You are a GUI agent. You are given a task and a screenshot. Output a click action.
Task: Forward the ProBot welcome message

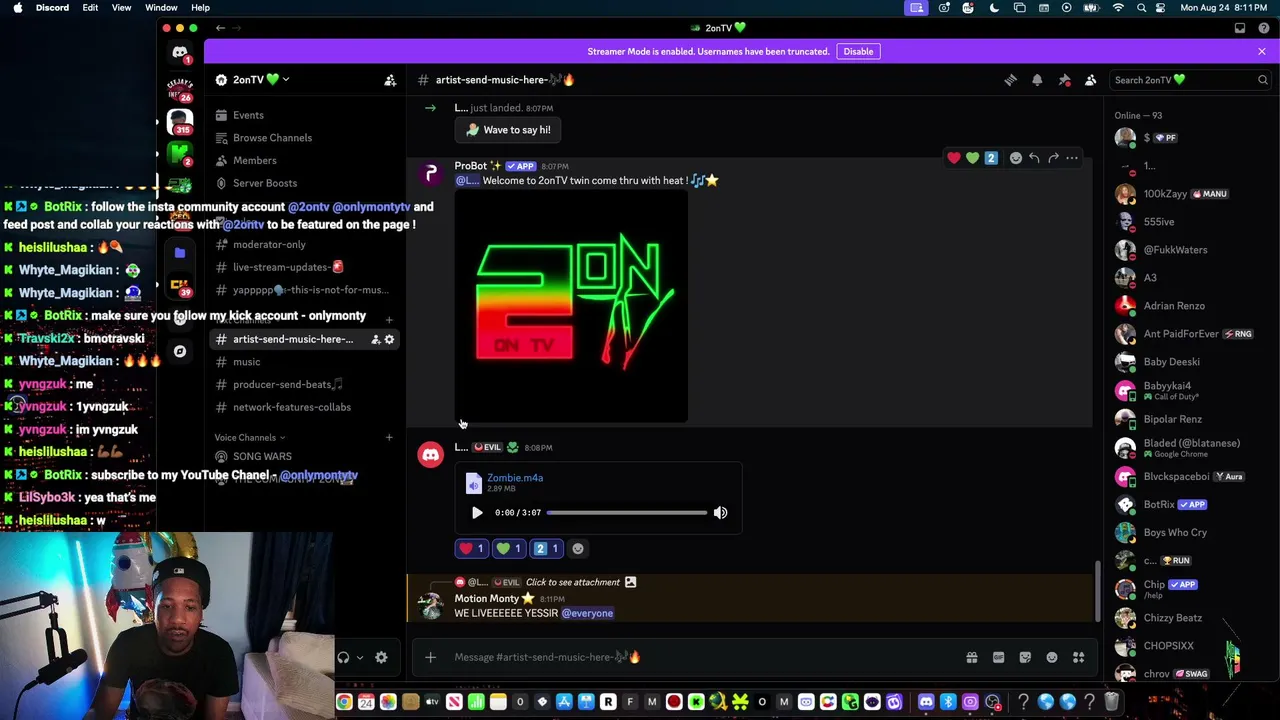[1053, 158]
